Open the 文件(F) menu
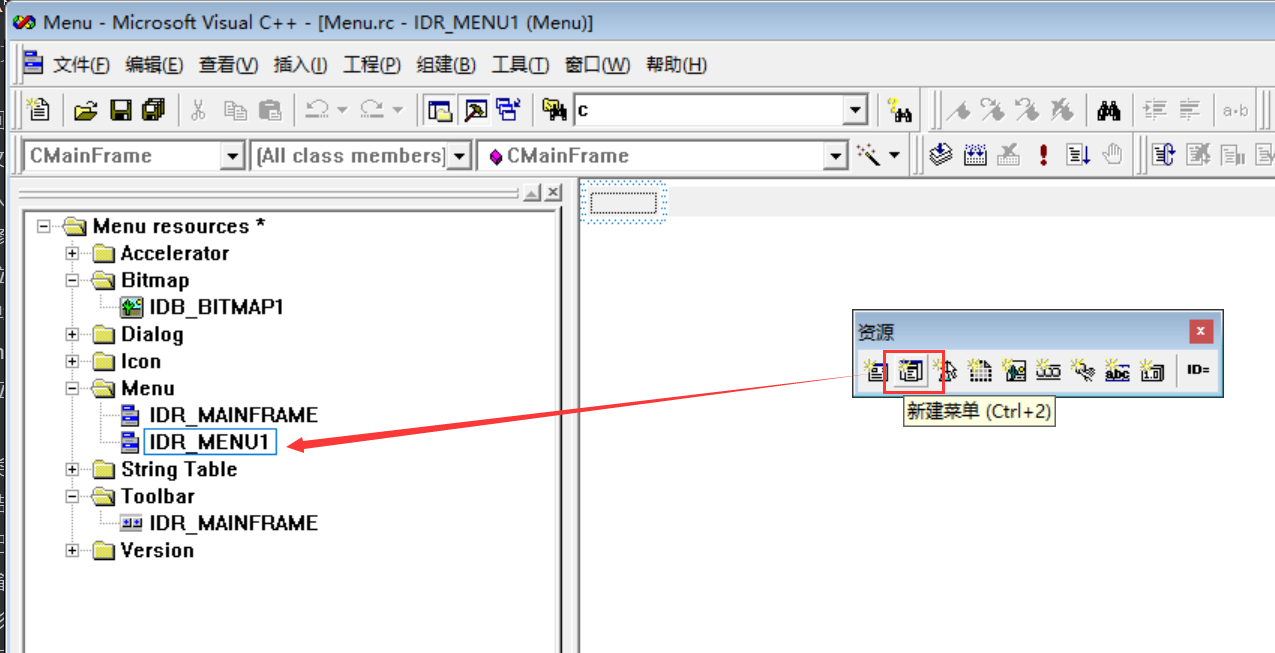The image size is (1275, 653). point(81,65)
